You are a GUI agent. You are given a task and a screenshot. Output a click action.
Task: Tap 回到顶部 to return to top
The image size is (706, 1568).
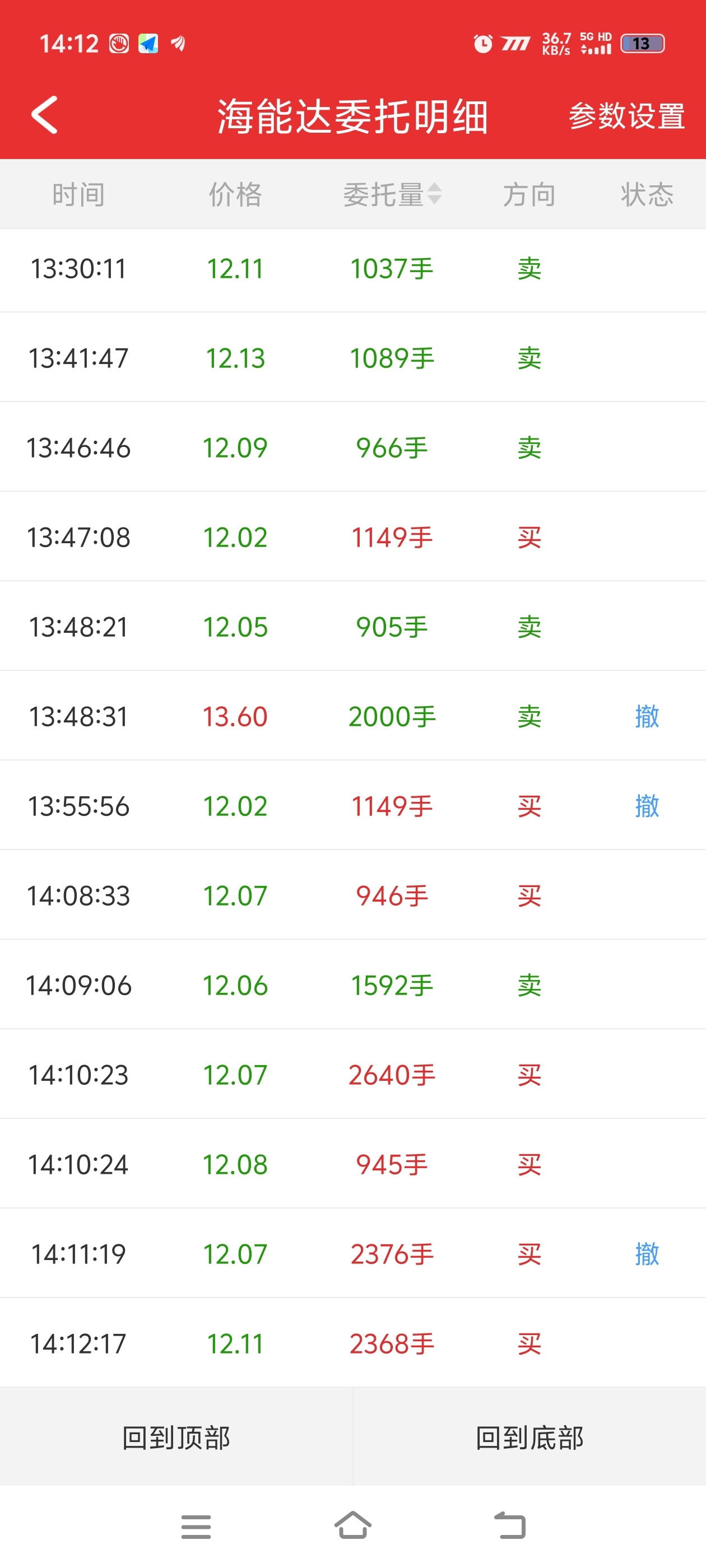(176, 1437)
